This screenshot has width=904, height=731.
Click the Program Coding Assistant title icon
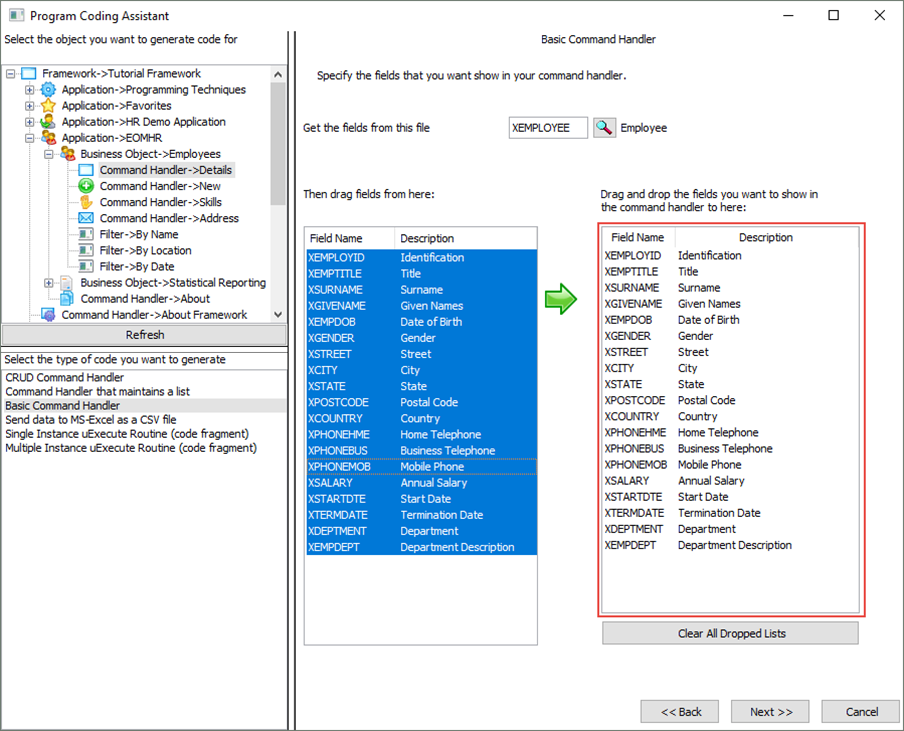[x=16, y=16]
